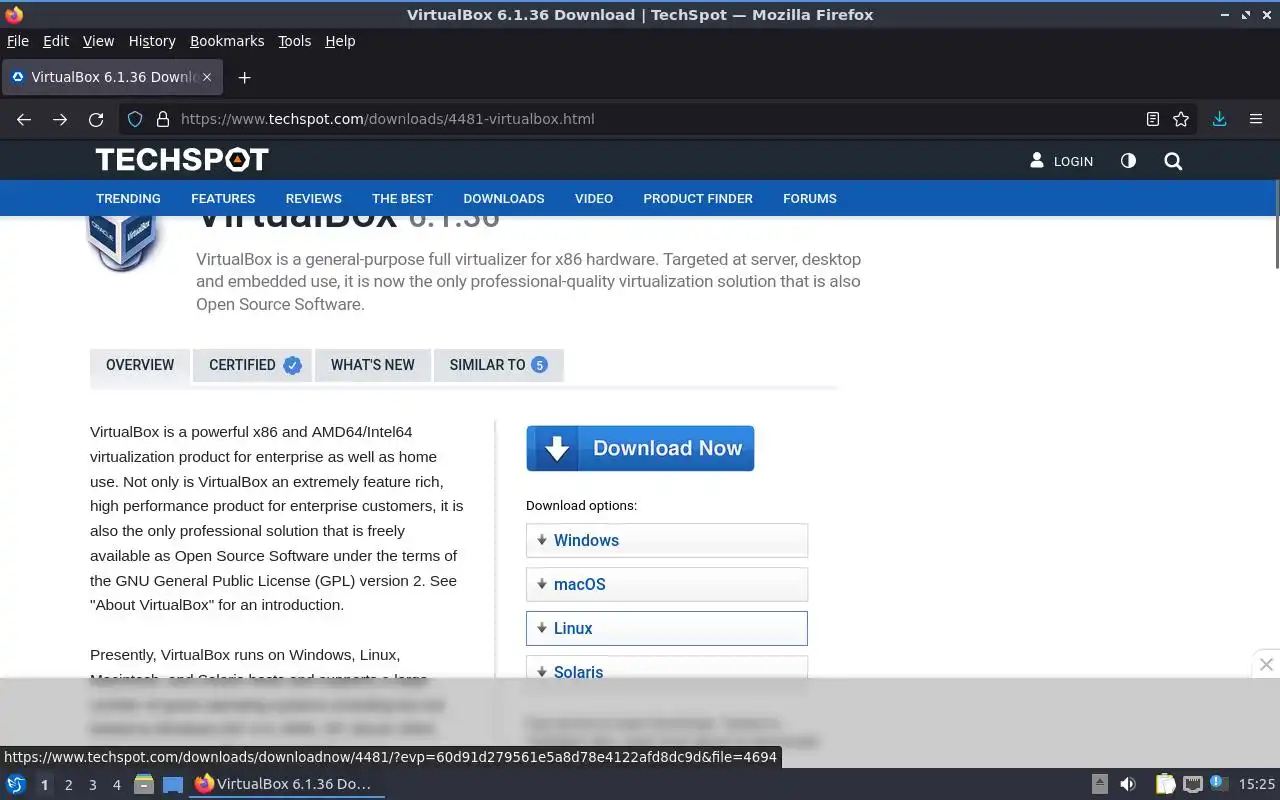Open the Help menu
The image size is (1280, 800).
pyautogui.click(x=340, y=41)
